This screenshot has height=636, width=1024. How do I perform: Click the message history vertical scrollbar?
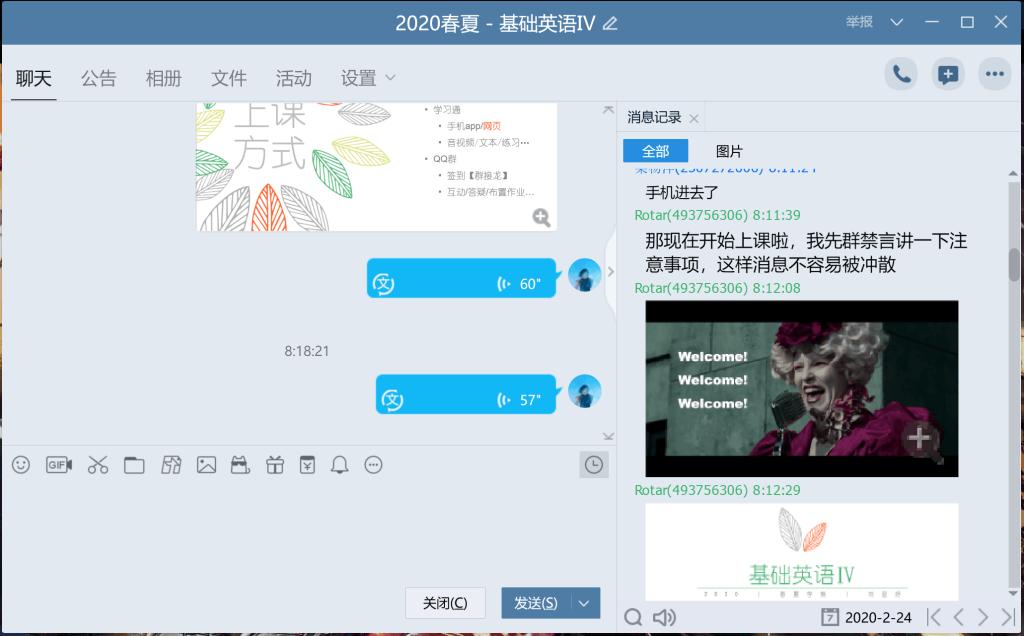(x=1014, y=385)
